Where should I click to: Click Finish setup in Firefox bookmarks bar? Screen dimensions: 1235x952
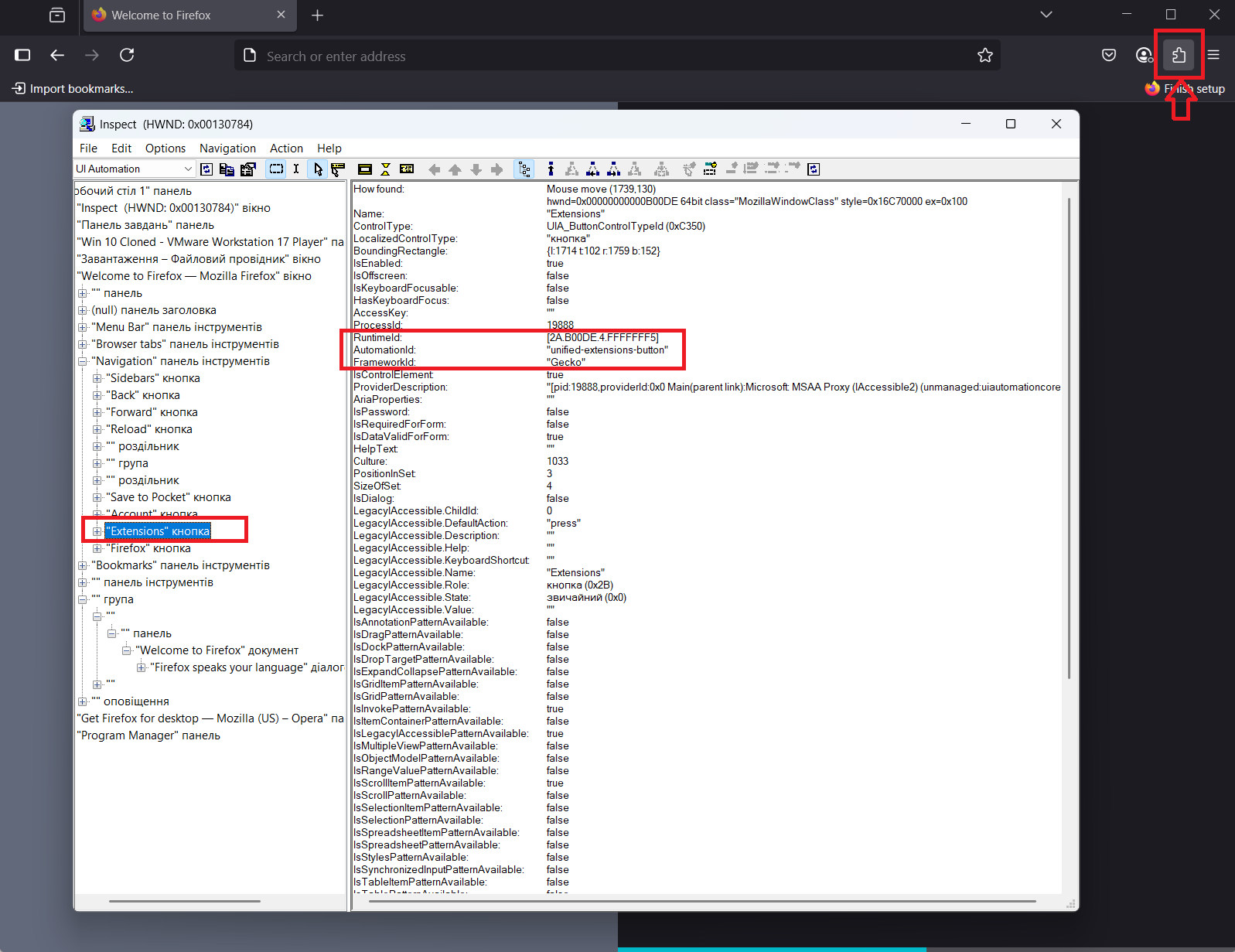tap(1186, 89)
